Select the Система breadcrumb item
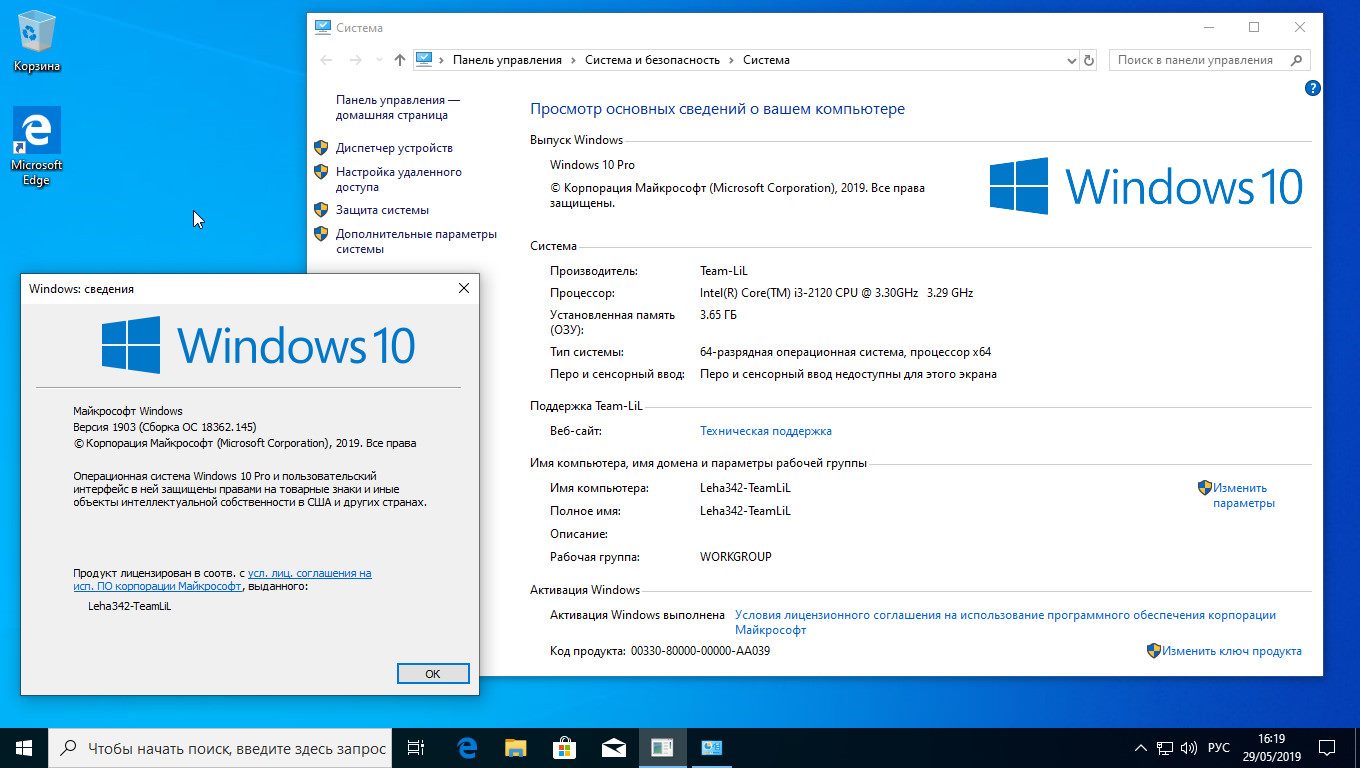 766,60
